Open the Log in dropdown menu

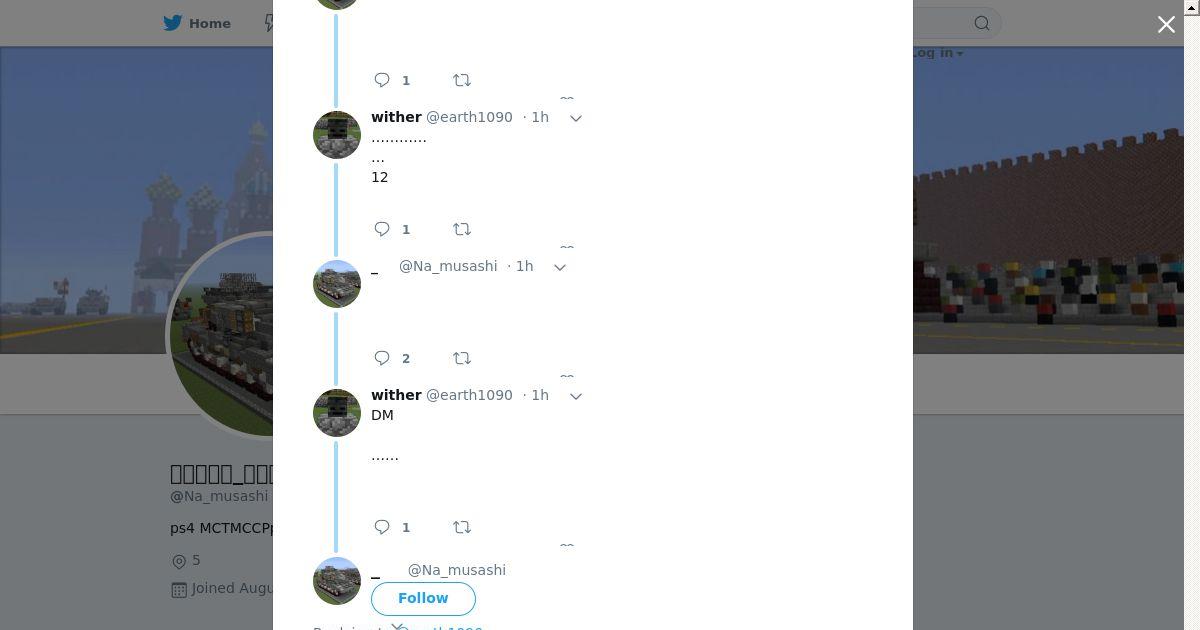pyautogui.click(x=937, y=53)
